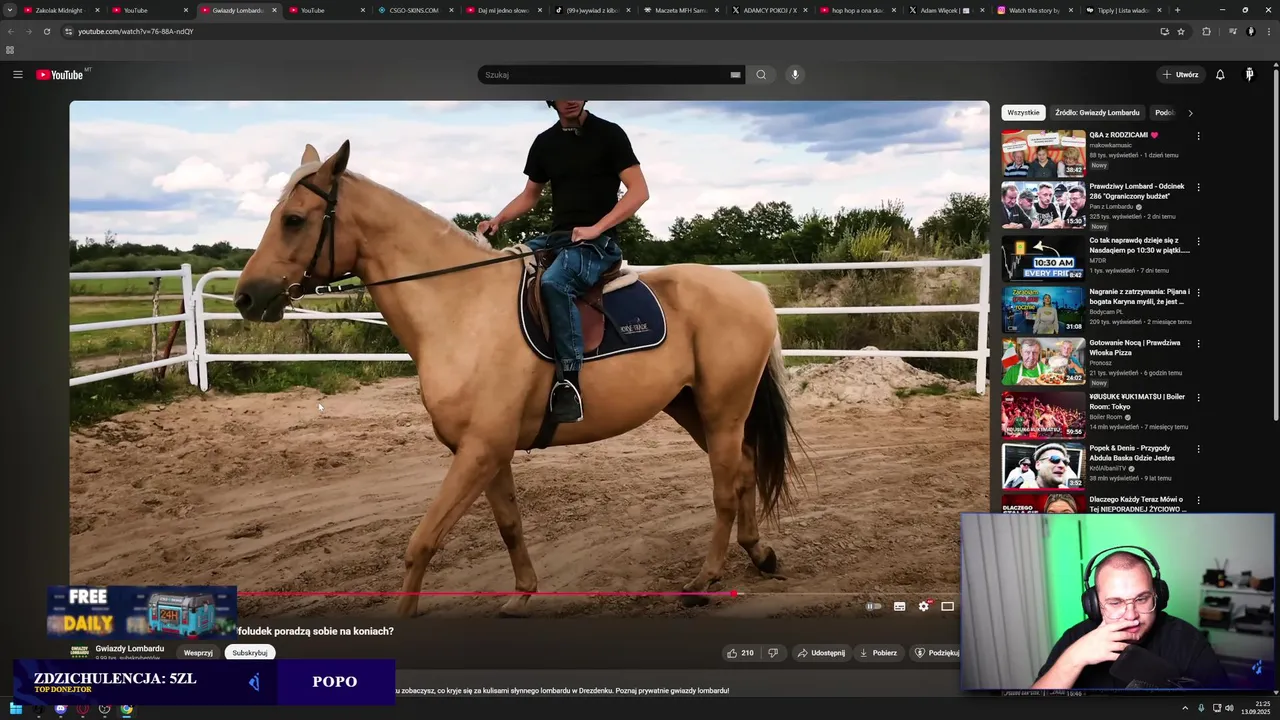Click the Podziękuj thanks button
This screenshot has width=1280, height=720.
pos(936,653)
